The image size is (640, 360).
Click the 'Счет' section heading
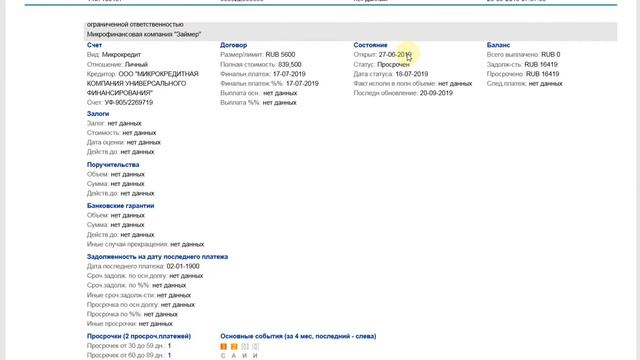[94, 45]
